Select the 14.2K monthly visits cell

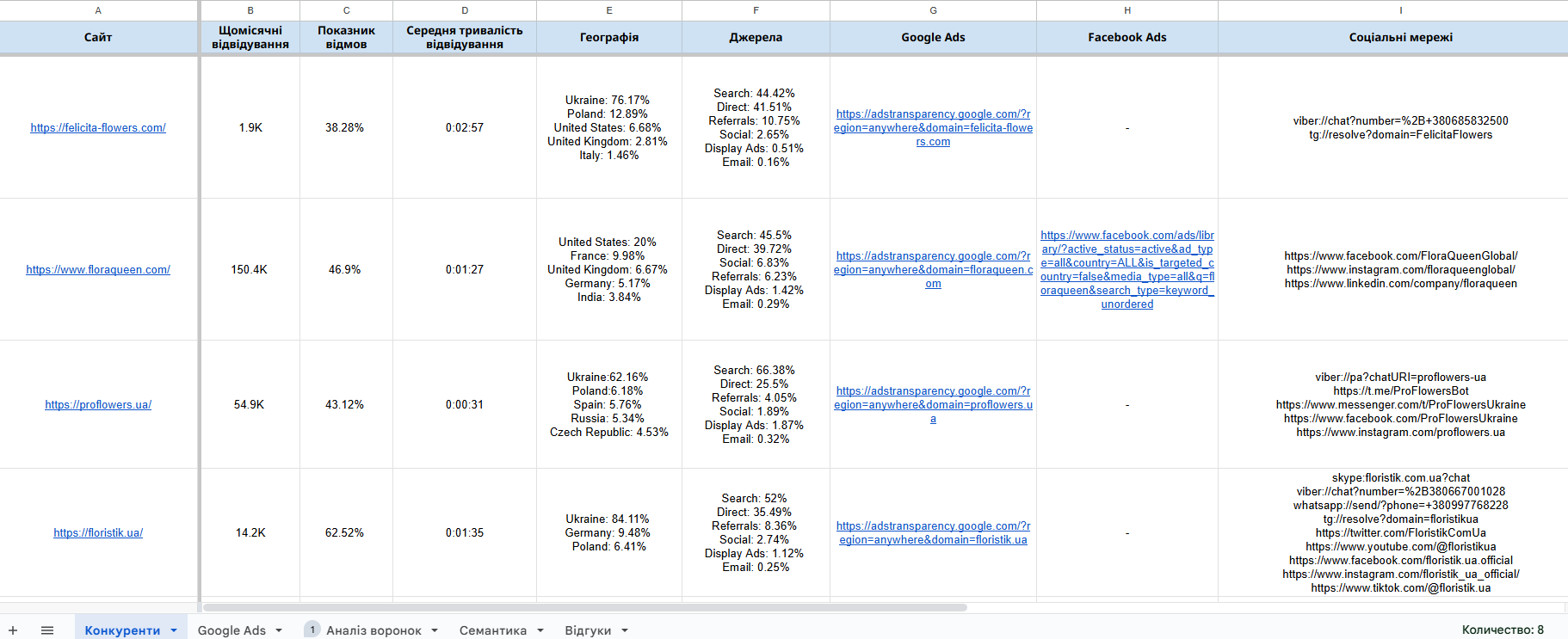click(x=250, y=533)
